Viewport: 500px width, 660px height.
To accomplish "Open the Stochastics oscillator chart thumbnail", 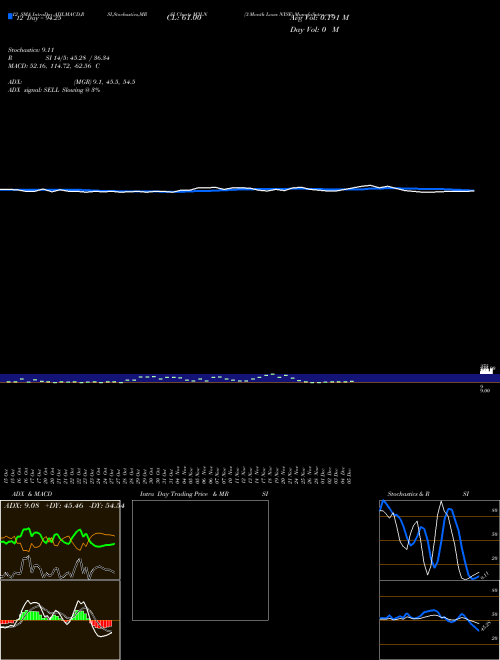I will click(439, 540).
